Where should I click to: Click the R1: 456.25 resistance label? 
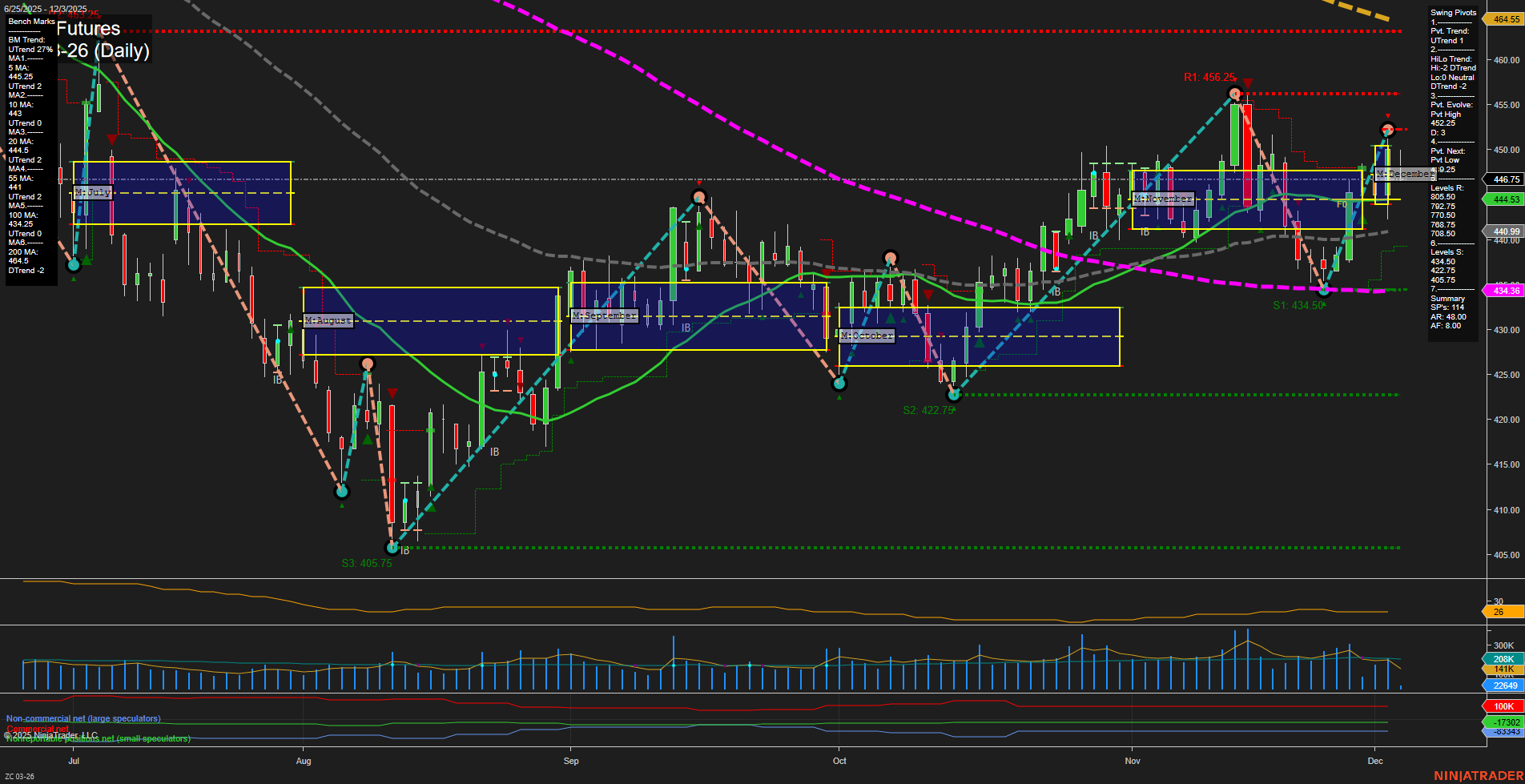pos(1209,78)
